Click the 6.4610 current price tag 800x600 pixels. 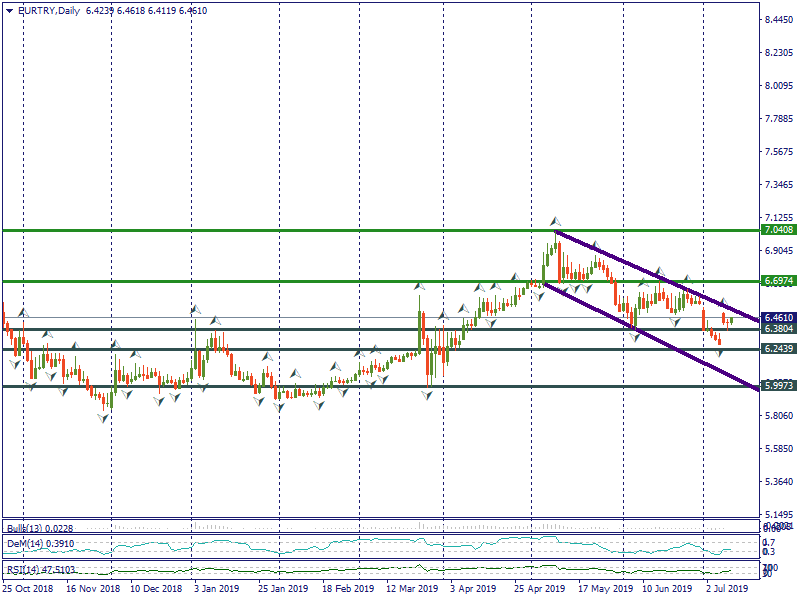(778, 317)
